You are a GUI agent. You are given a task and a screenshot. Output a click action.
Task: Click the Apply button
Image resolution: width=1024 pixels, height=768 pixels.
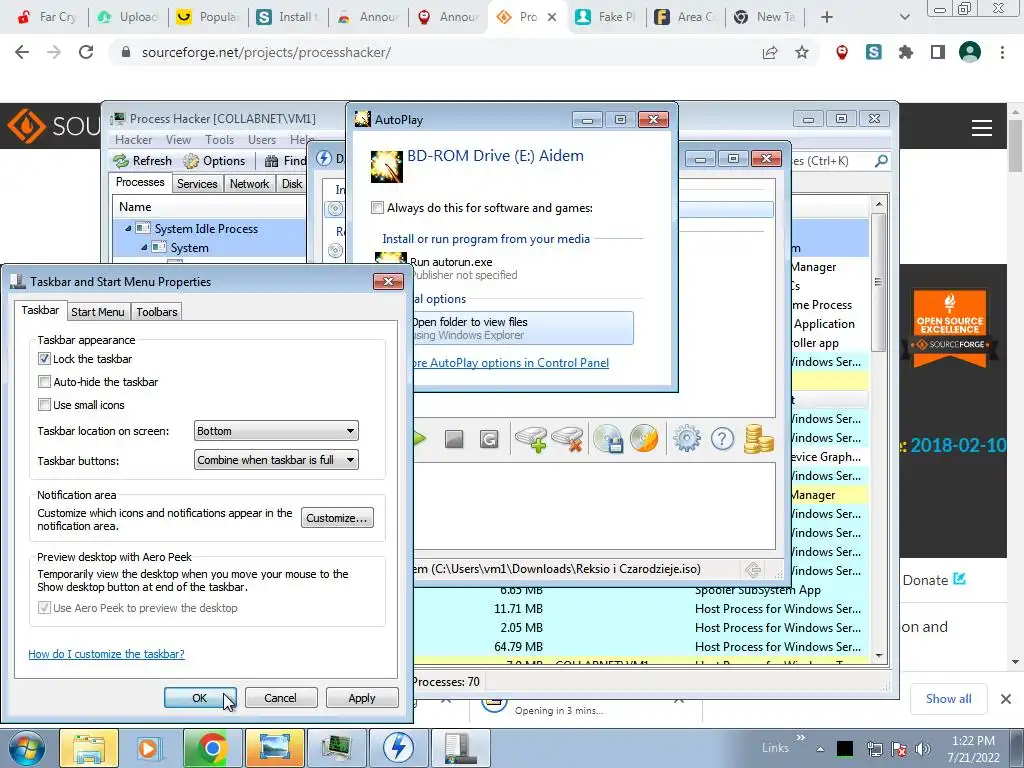pos(362,697)
